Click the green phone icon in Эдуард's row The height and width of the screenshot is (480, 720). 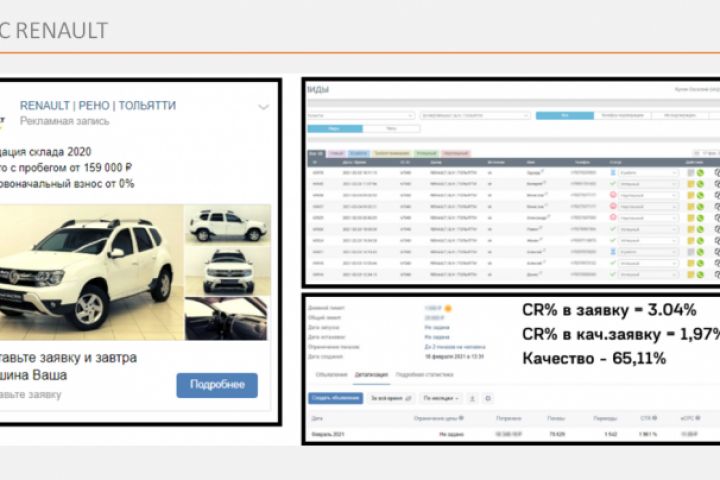pyautogui.click(x=700, y=173)
